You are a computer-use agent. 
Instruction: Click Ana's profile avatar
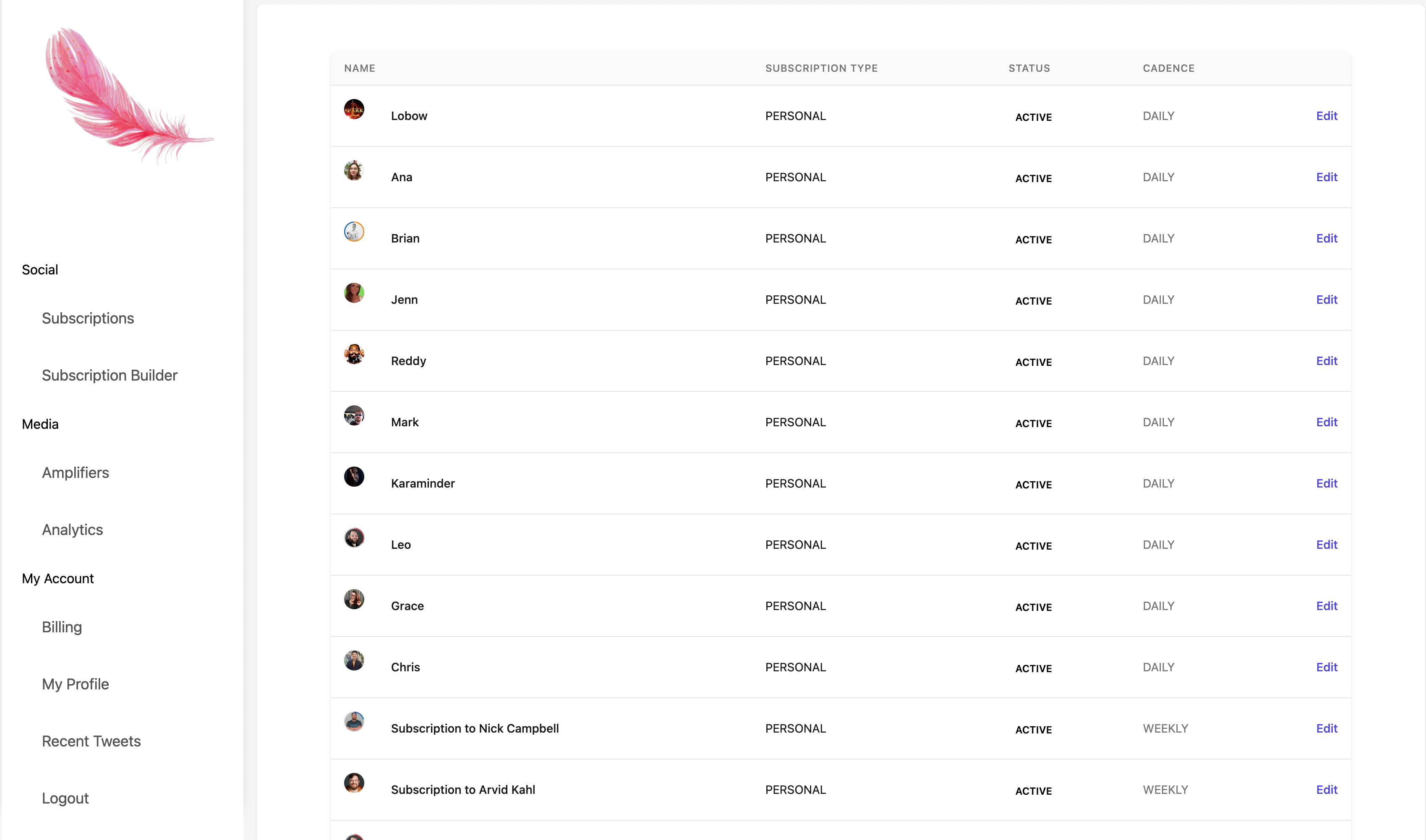point(354,170)
